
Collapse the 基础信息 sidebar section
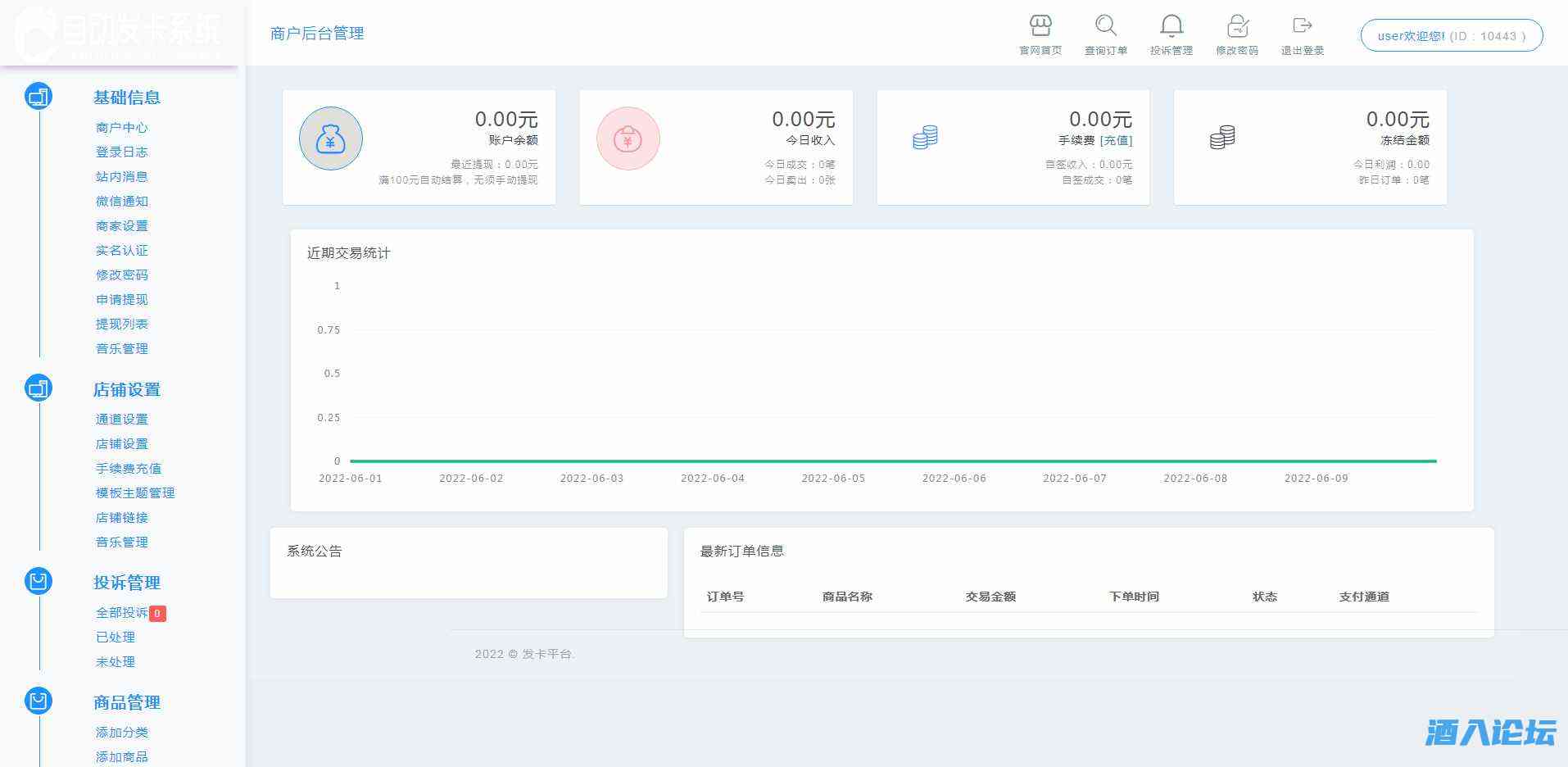(126, 98)
